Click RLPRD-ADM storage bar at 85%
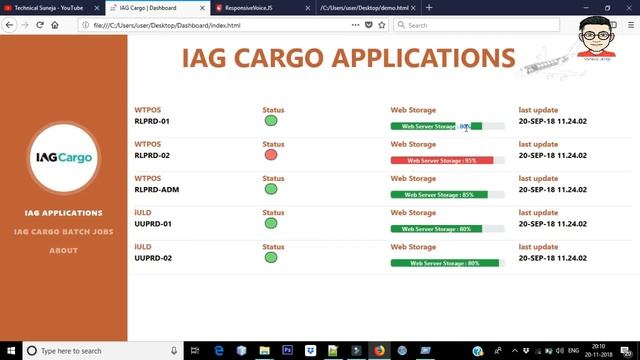640x360 pixels. click(447, 195)
